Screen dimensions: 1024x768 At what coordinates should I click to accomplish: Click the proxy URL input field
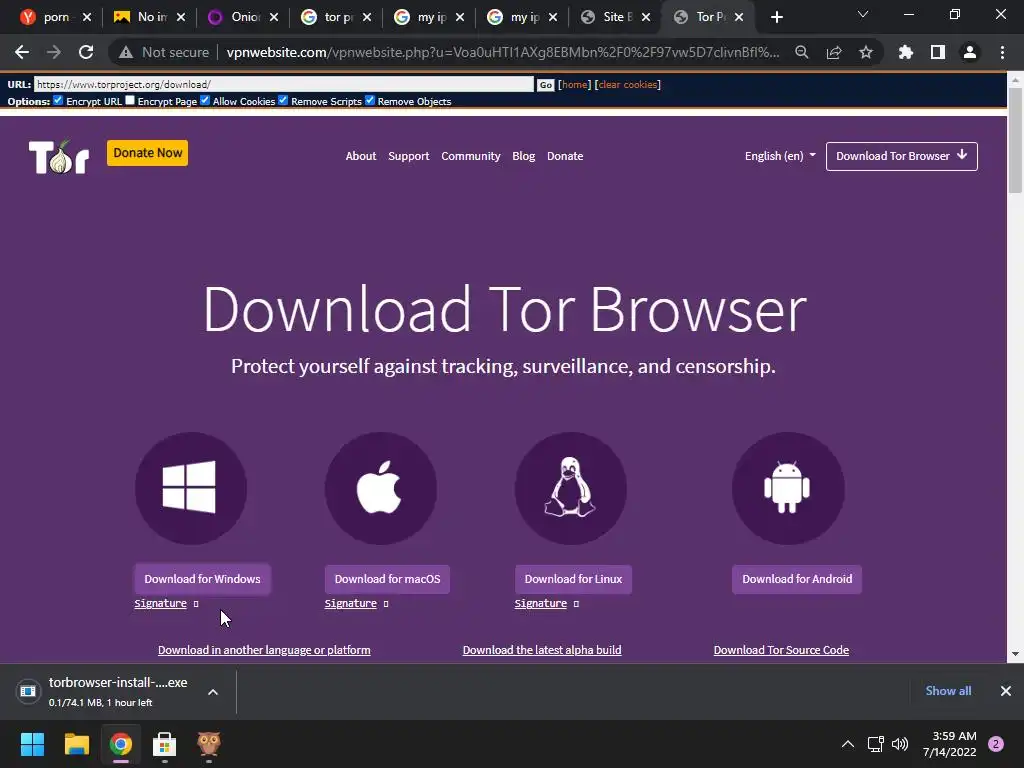pos(284,84)
